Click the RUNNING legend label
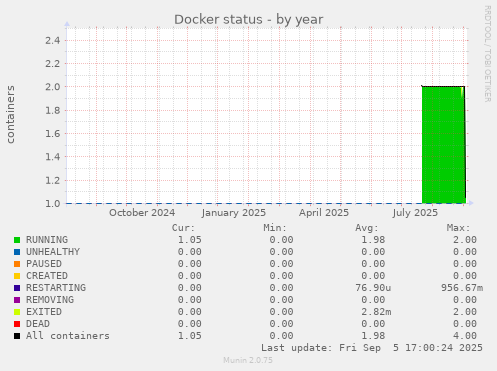Screen dimensions: 497x371 (x=47, y=240)
